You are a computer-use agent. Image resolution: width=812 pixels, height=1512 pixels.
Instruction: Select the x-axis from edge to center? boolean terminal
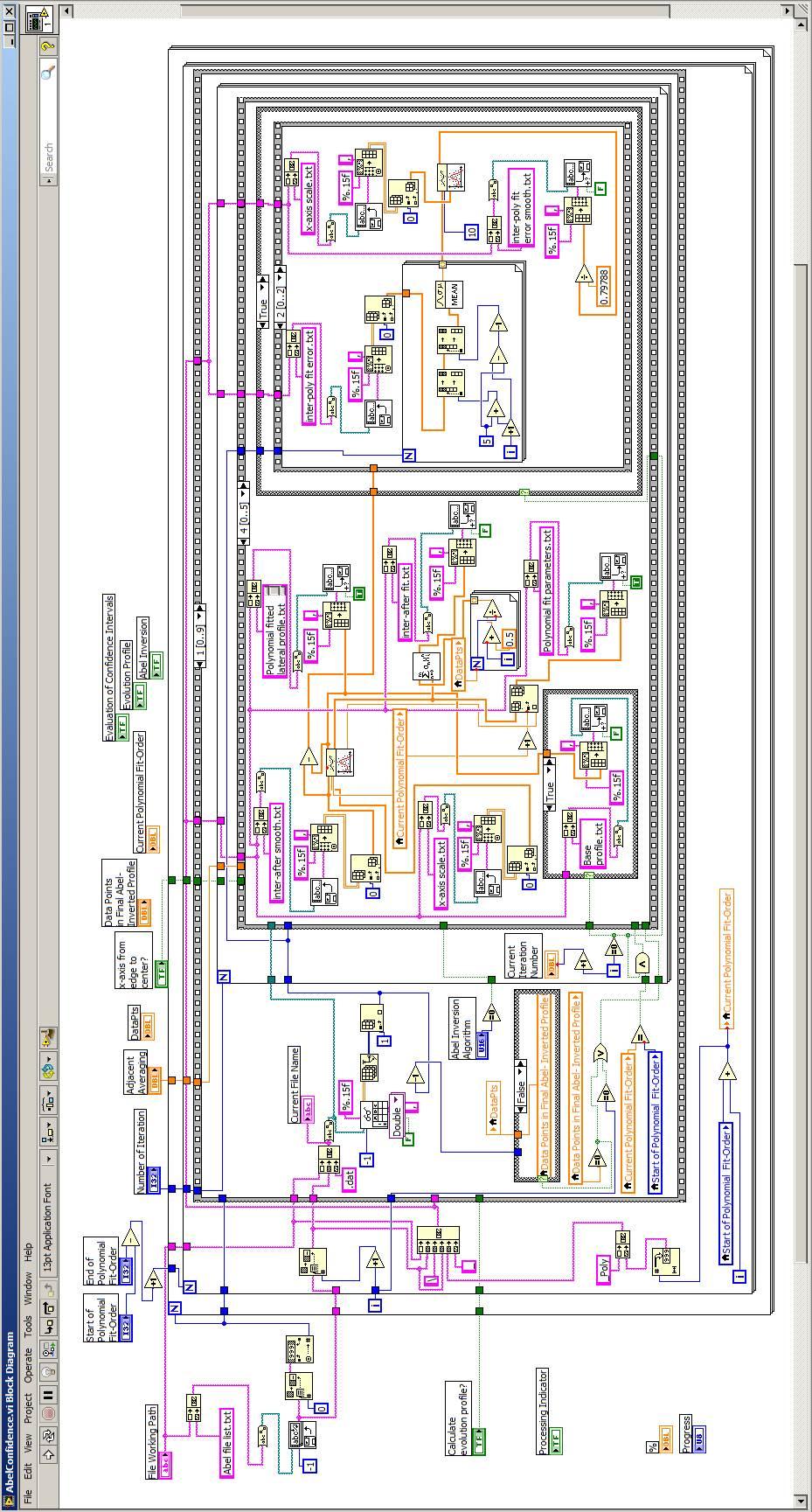tap(161, 974)
